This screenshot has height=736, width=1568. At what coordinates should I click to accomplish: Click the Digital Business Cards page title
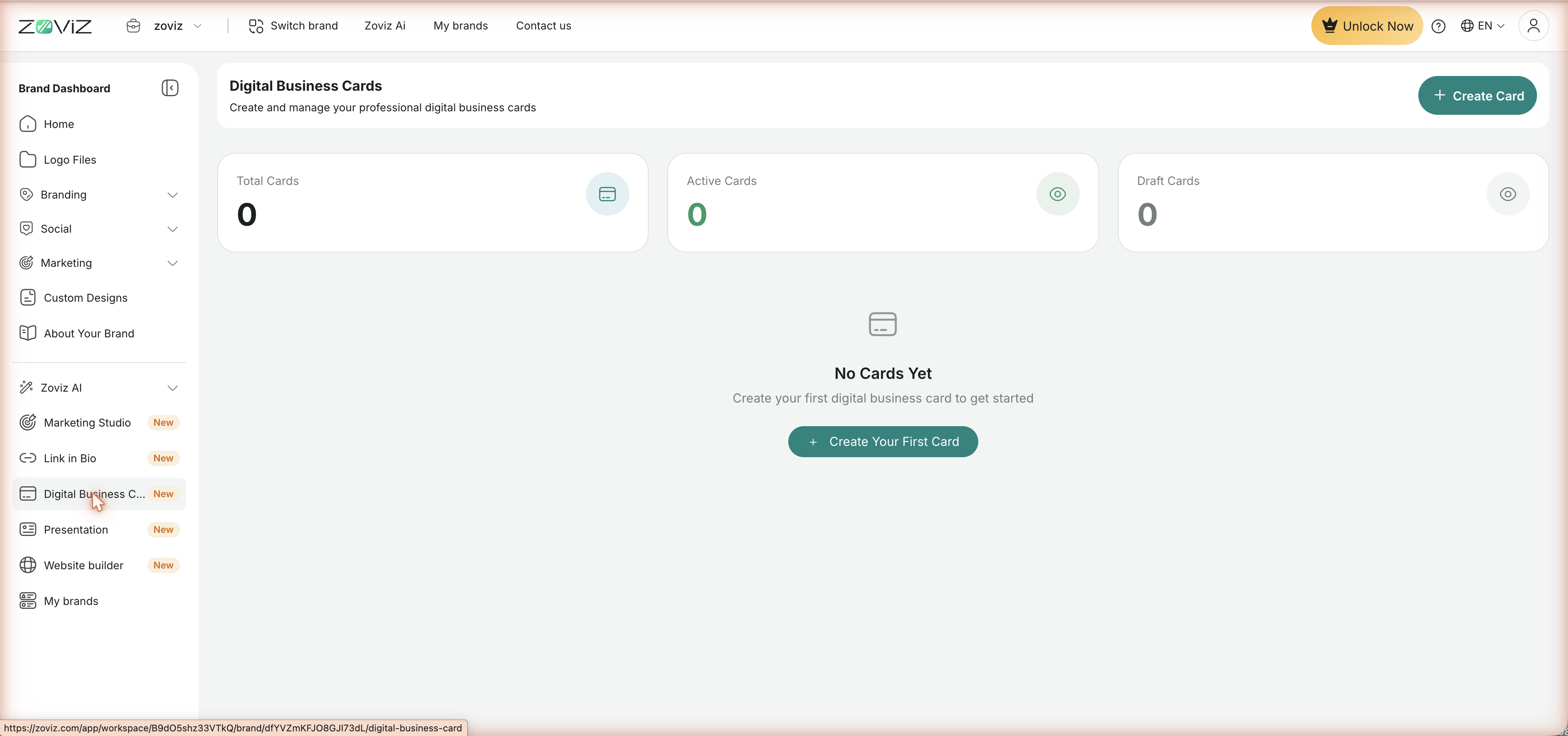(306, 86)
